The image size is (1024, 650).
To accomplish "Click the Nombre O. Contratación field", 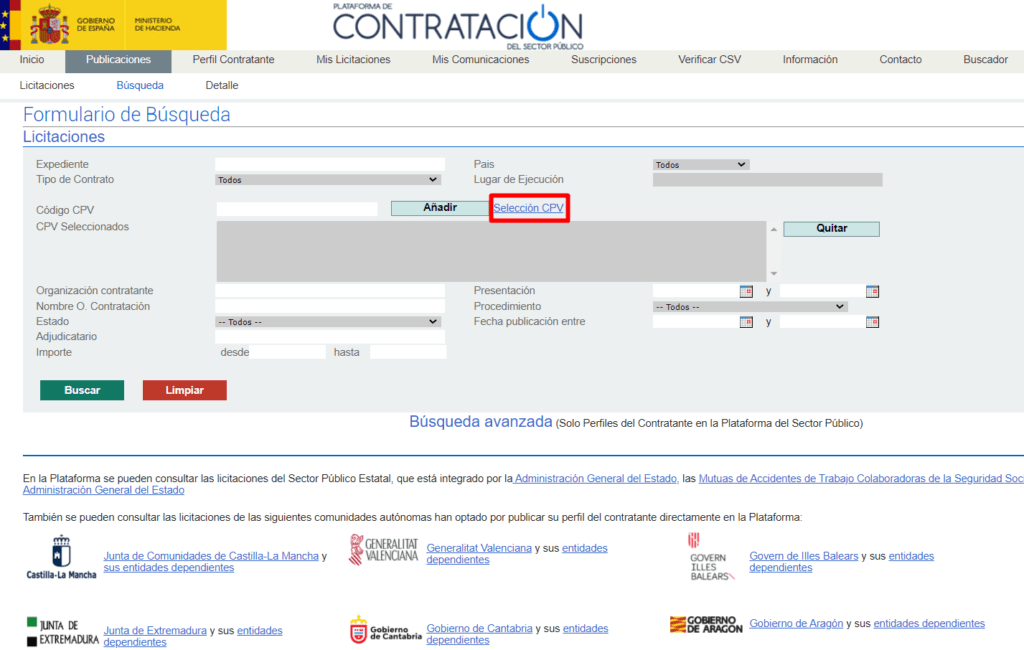I will (330, 306).
